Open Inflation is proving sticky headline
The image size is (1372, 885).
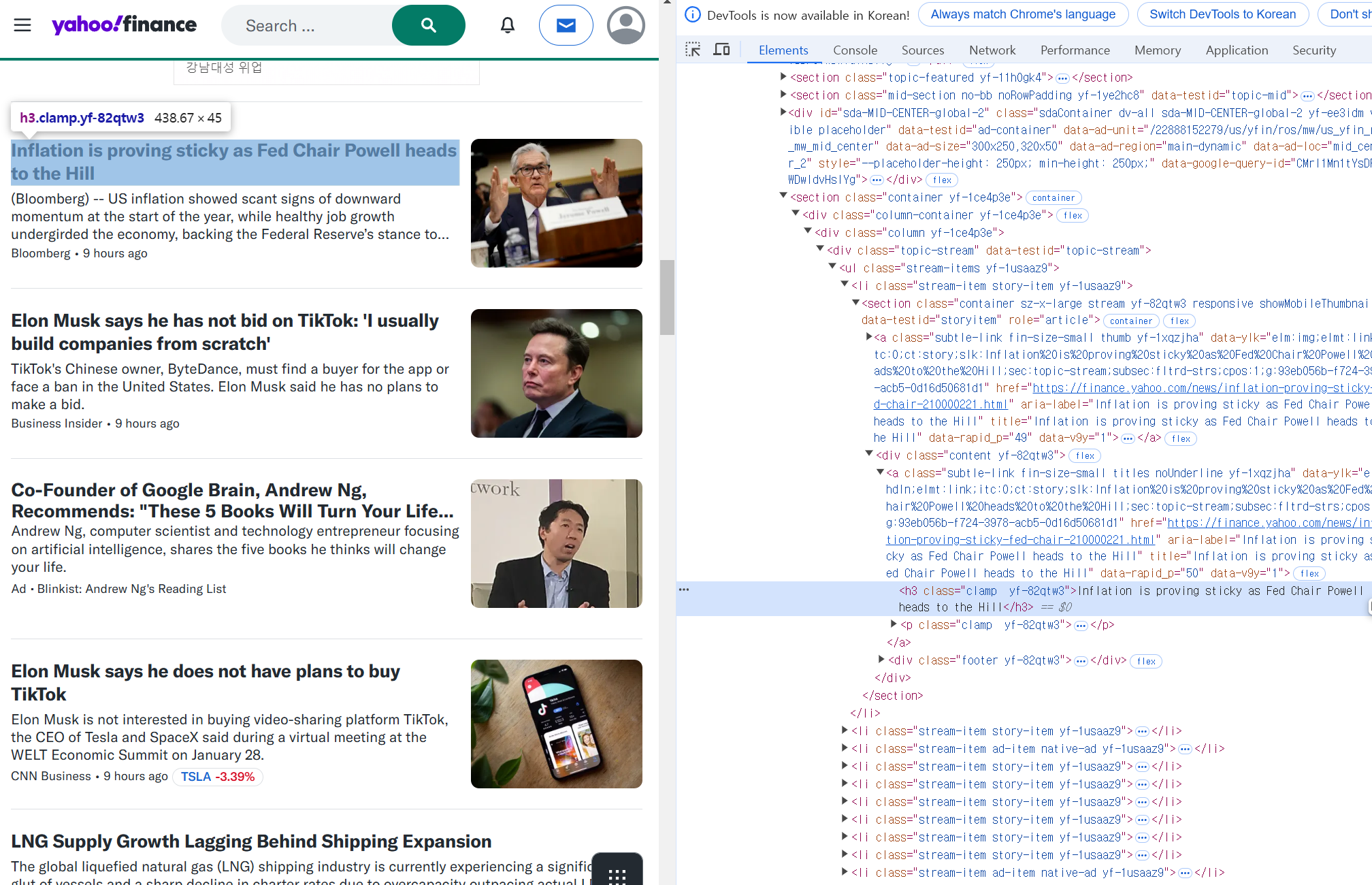[234, 162]
